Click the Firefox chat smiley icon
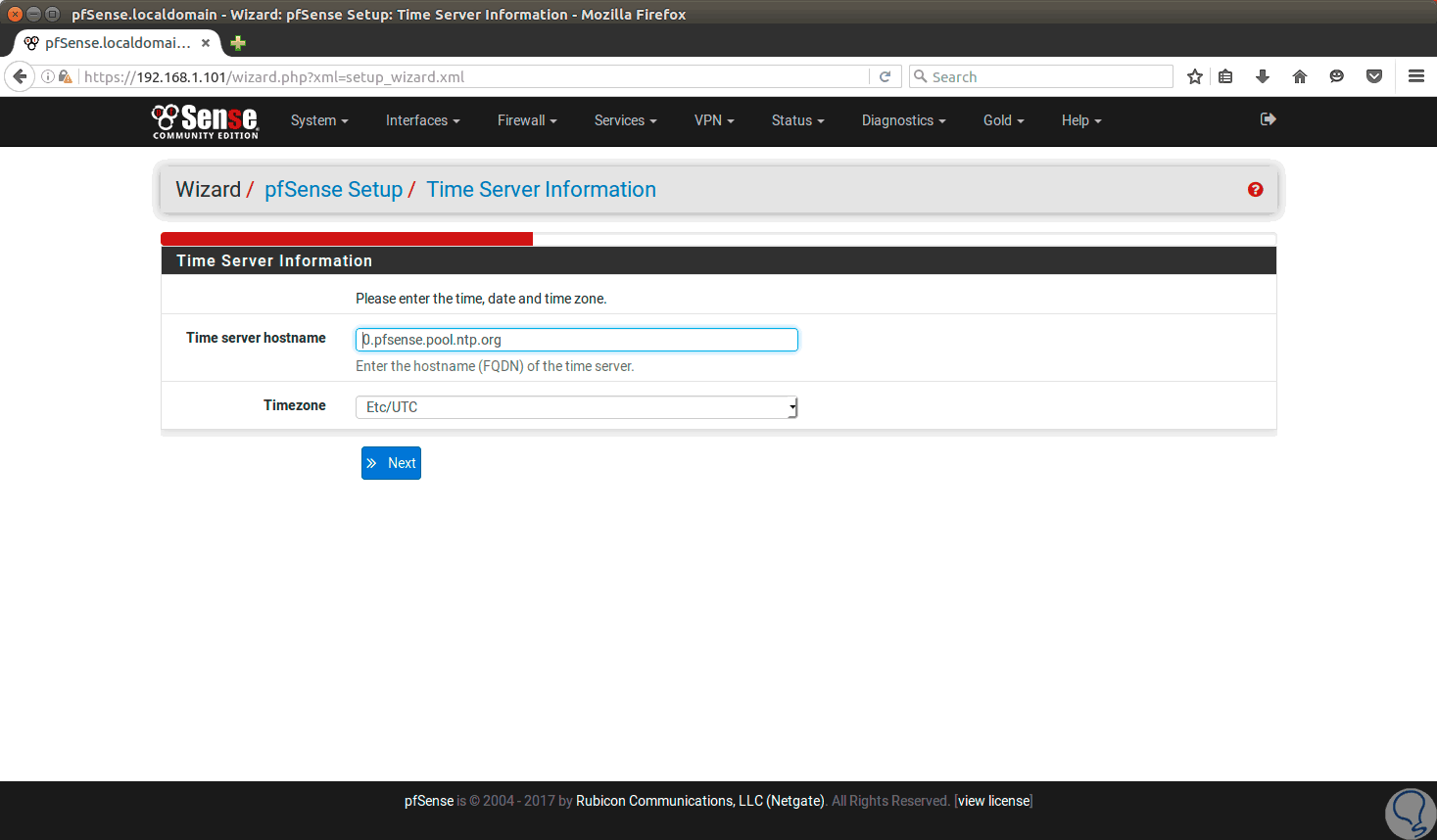This screenshot has height=840, width=1437. pos(1337,76)
